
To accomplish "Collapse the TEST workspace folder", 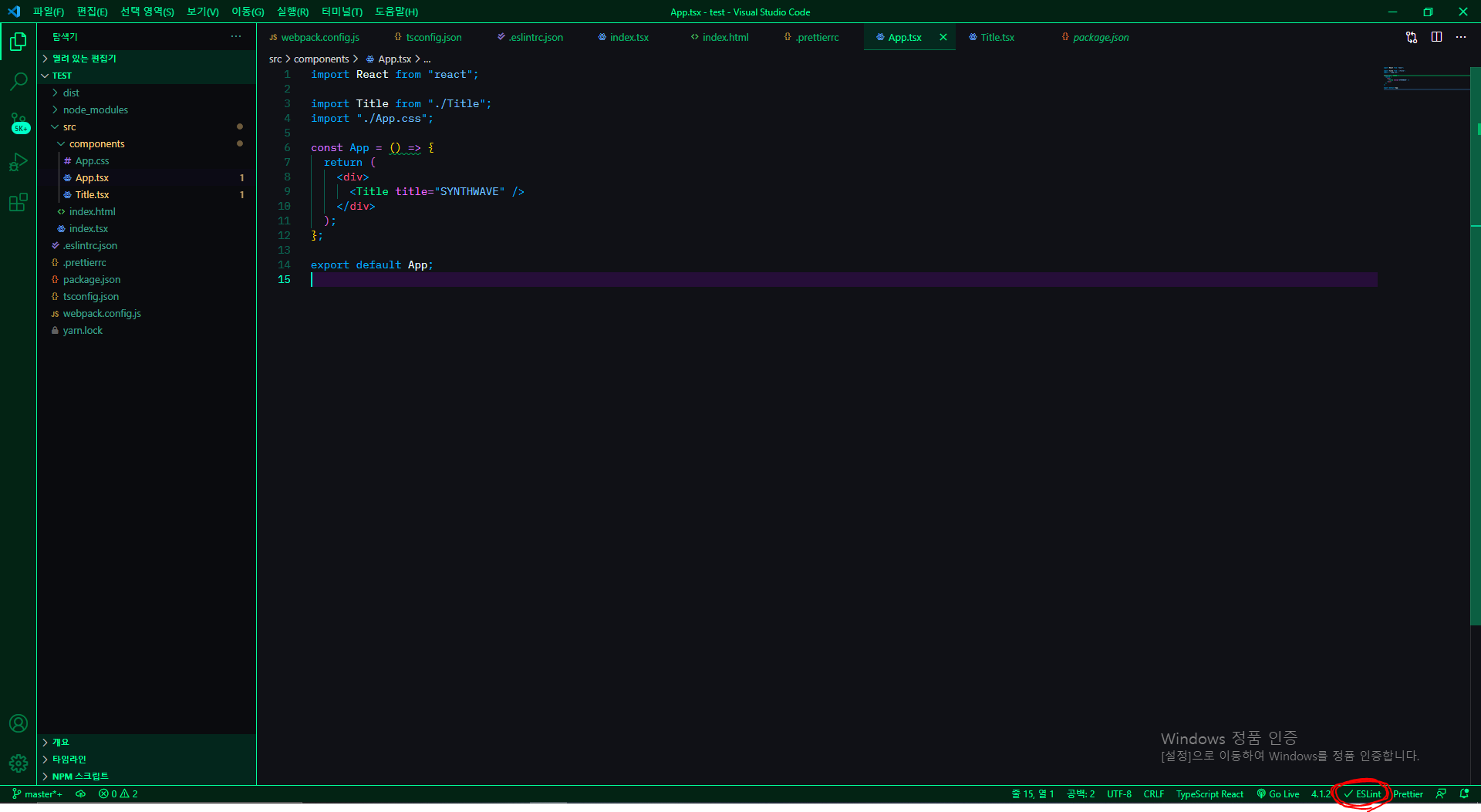I will tap(147, 76).
